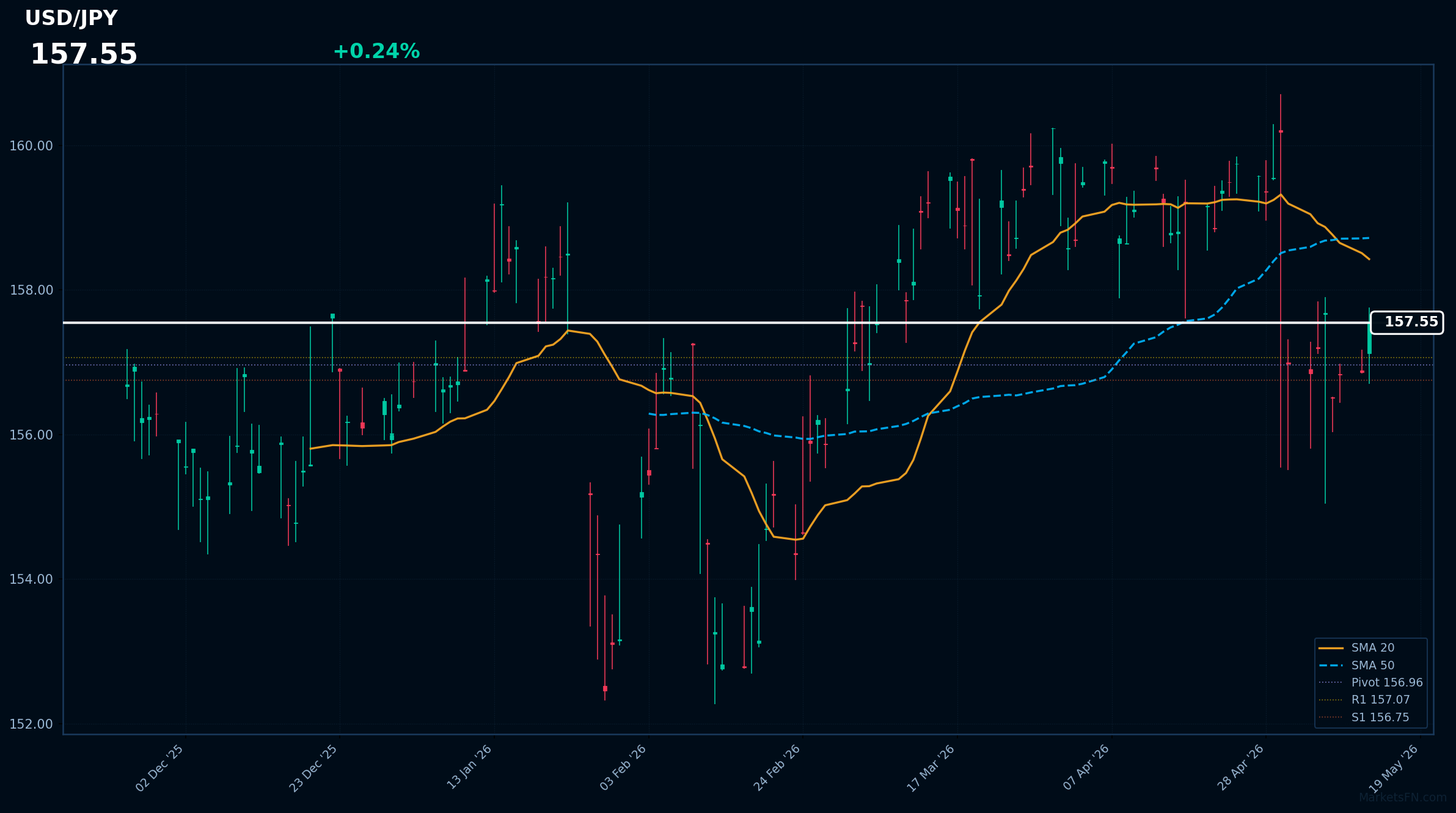
Task: Click the 158.00 y-axis label
Action: tap(31, 290)
